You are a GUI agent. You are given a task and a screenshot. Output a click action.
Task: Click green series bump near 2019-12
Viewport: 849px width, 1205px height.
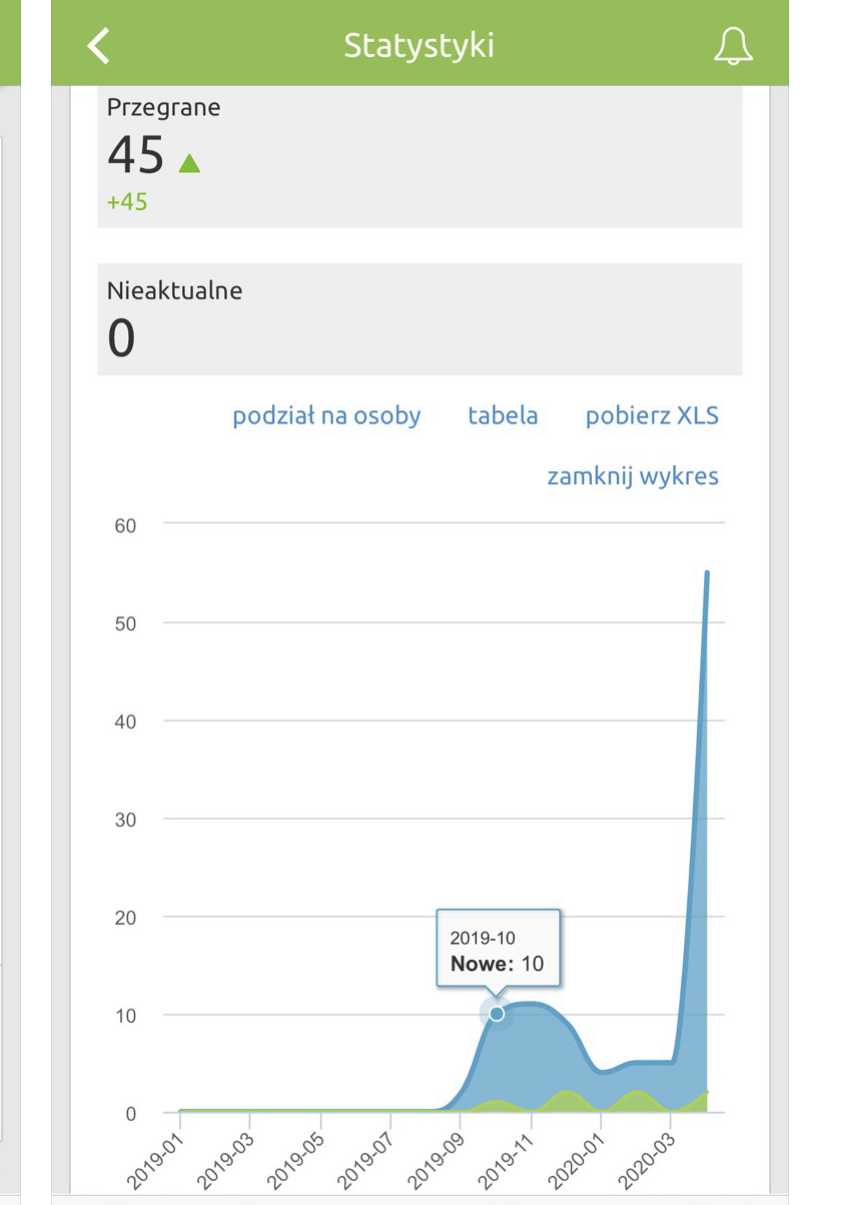tap(566, 1096)
